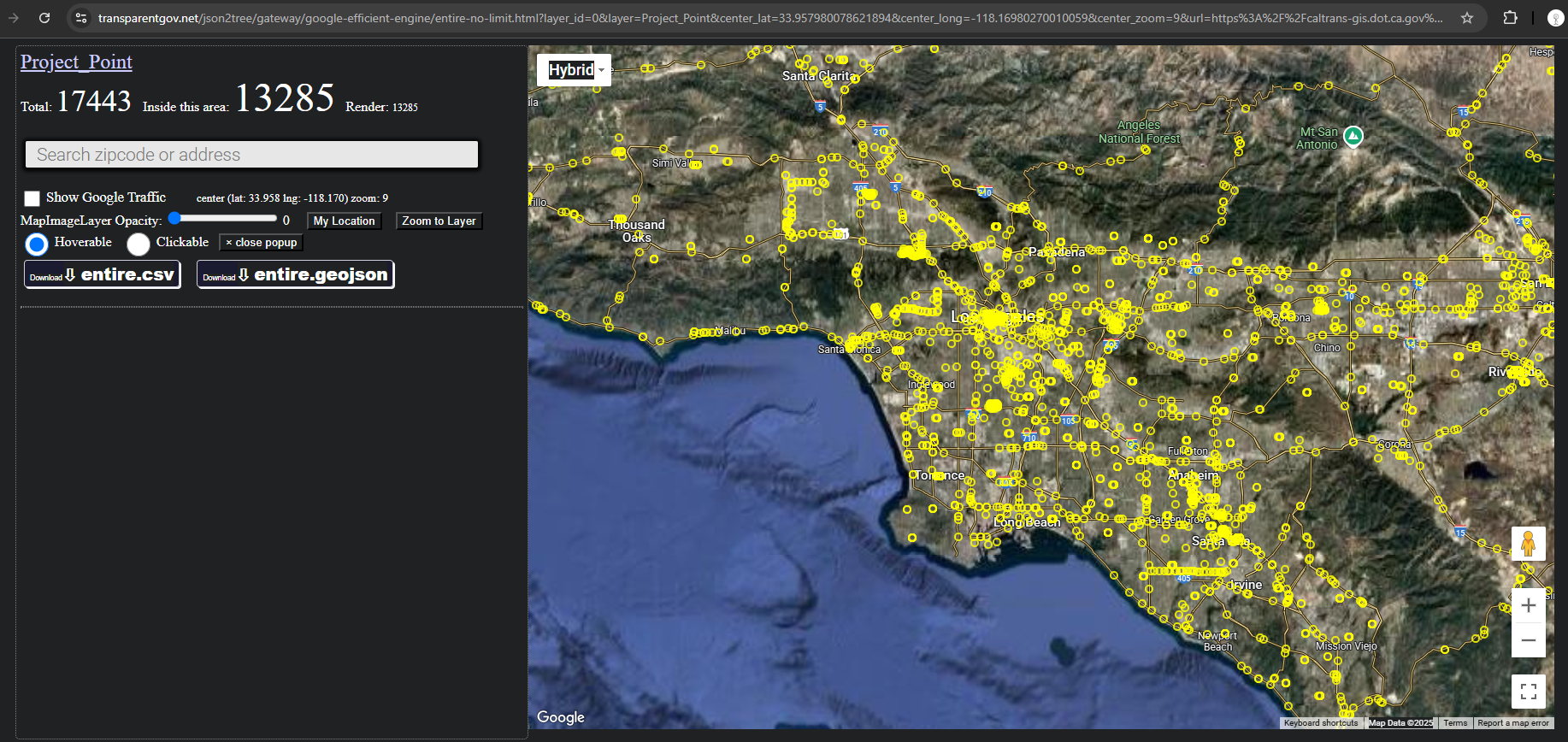Click the Angeles National Forest label
This screenshot has height=742, width=1568.
1139,132
